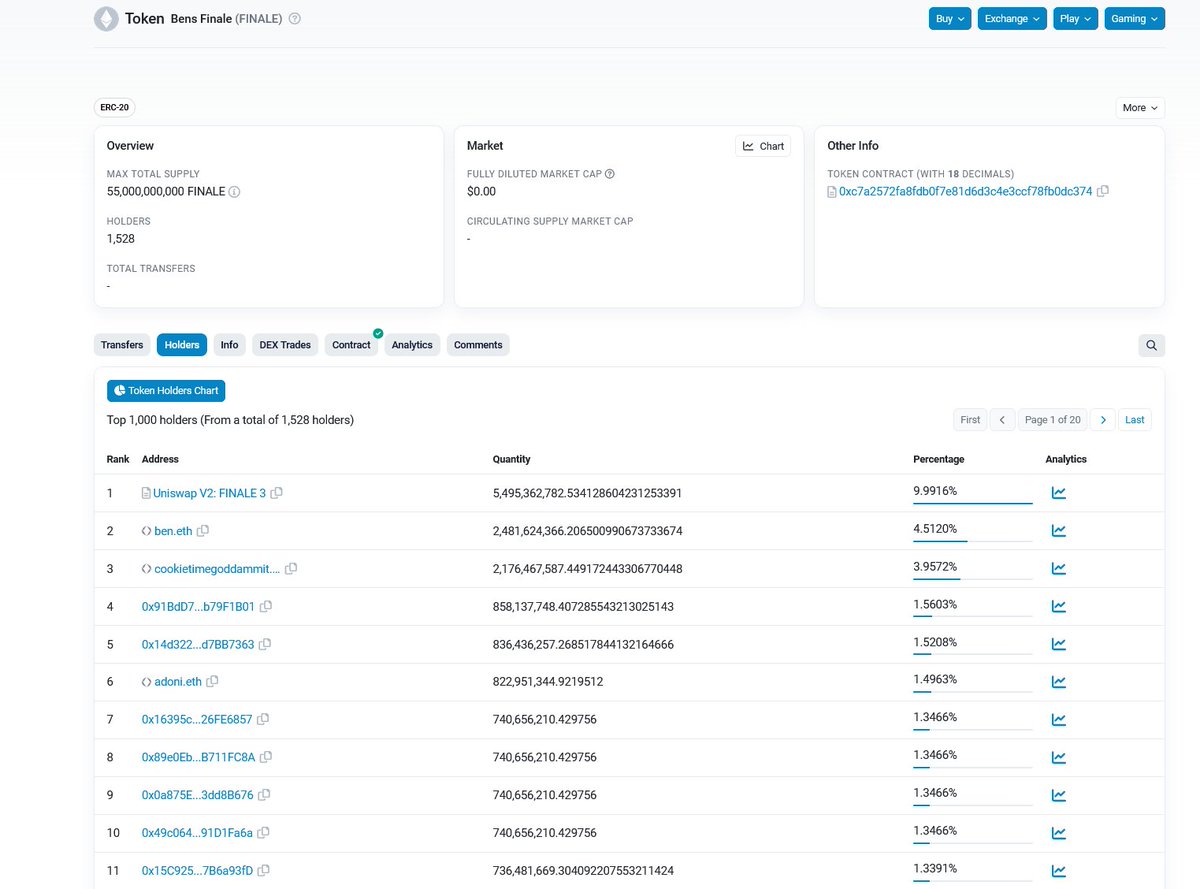Click the search magnifier icon
The image size is (1200, 889).
[x=1151, y=345]
